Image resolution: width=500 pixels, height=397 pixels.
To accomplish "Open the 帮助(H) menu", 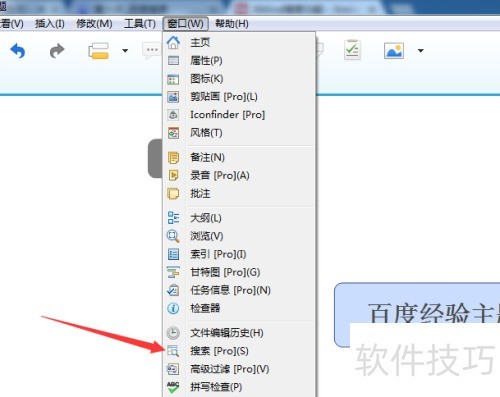I will [232, 24].
